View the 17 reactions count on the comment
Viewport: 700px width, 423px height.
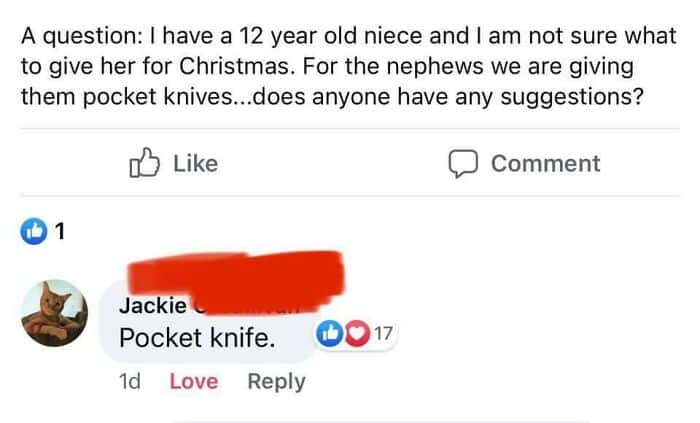tap(383, 333)
